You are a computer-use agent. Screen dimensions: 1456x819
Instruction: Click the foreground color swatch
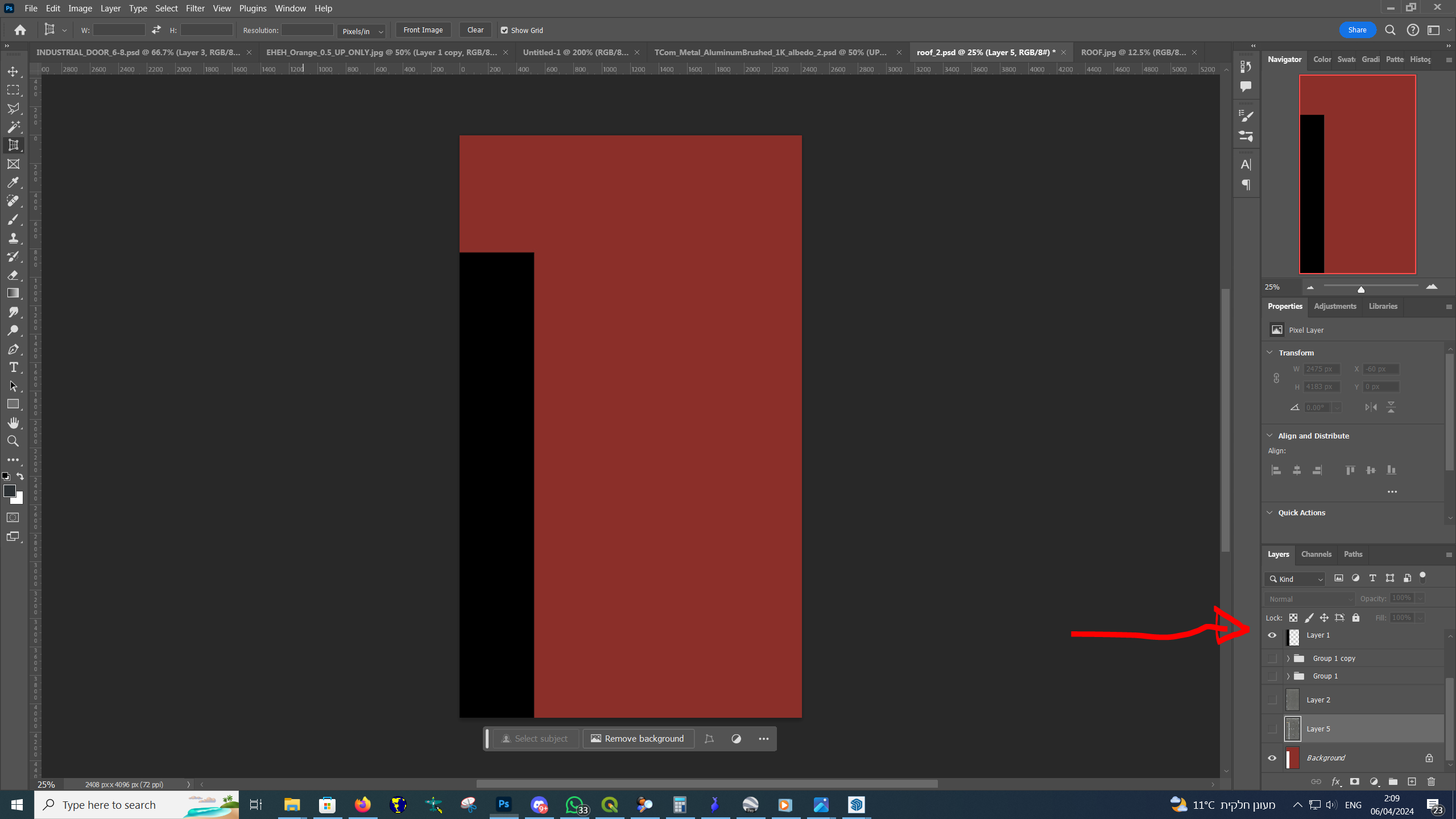tap(9, 491)
